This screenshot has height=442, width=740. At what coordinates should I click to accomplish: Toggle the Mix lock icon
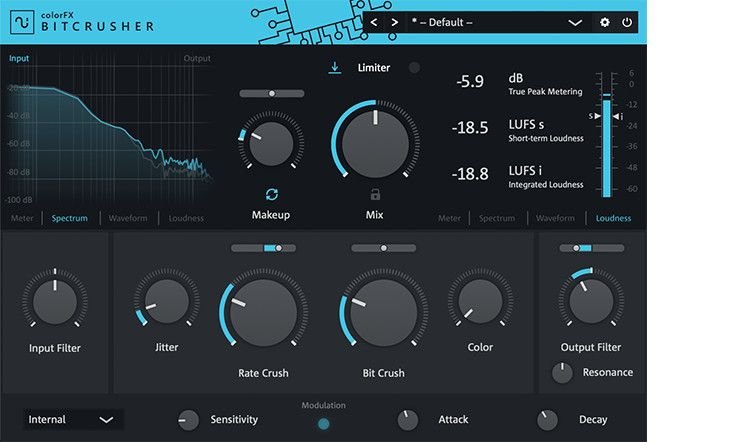coord(375,194)
